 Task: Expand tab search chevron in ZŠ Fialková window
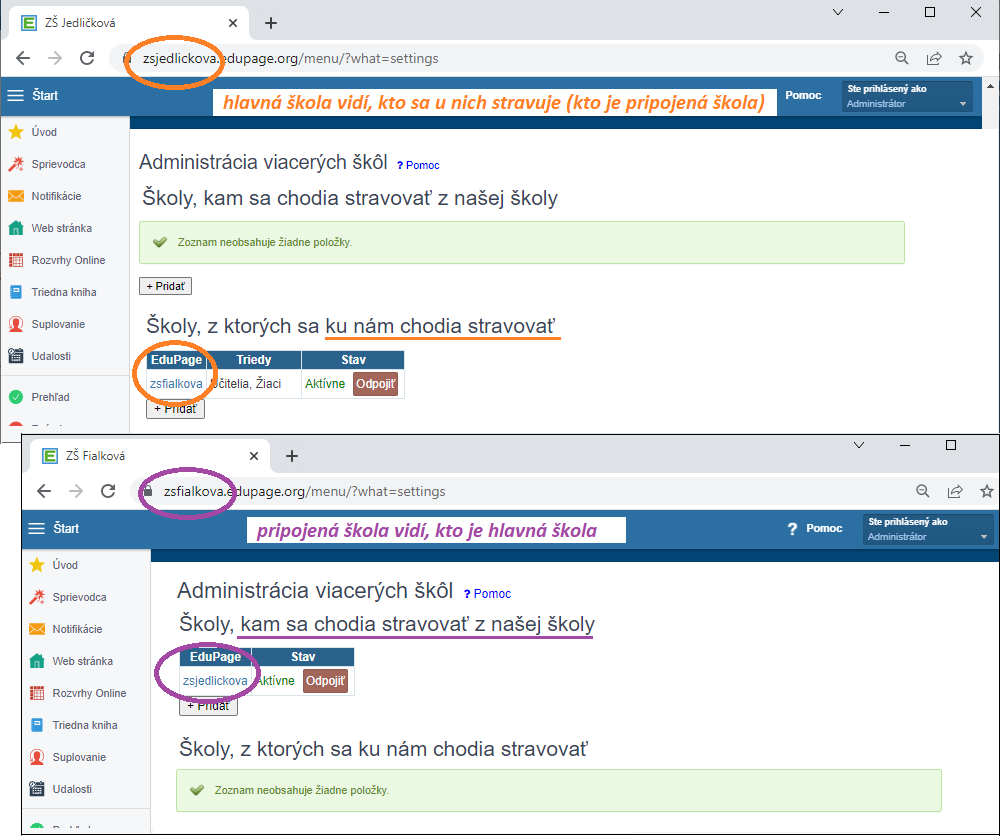click(859, 445)
